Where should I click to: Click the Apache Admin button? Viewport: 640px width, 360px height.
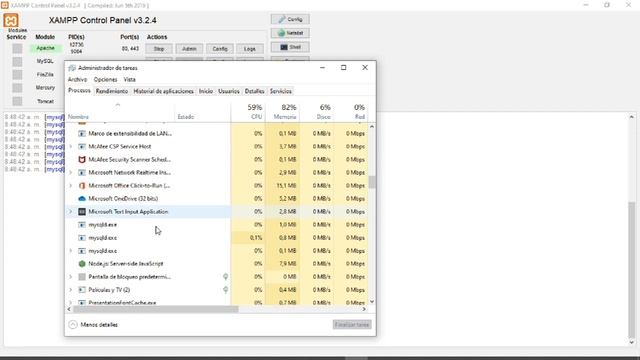coord(189,49)
